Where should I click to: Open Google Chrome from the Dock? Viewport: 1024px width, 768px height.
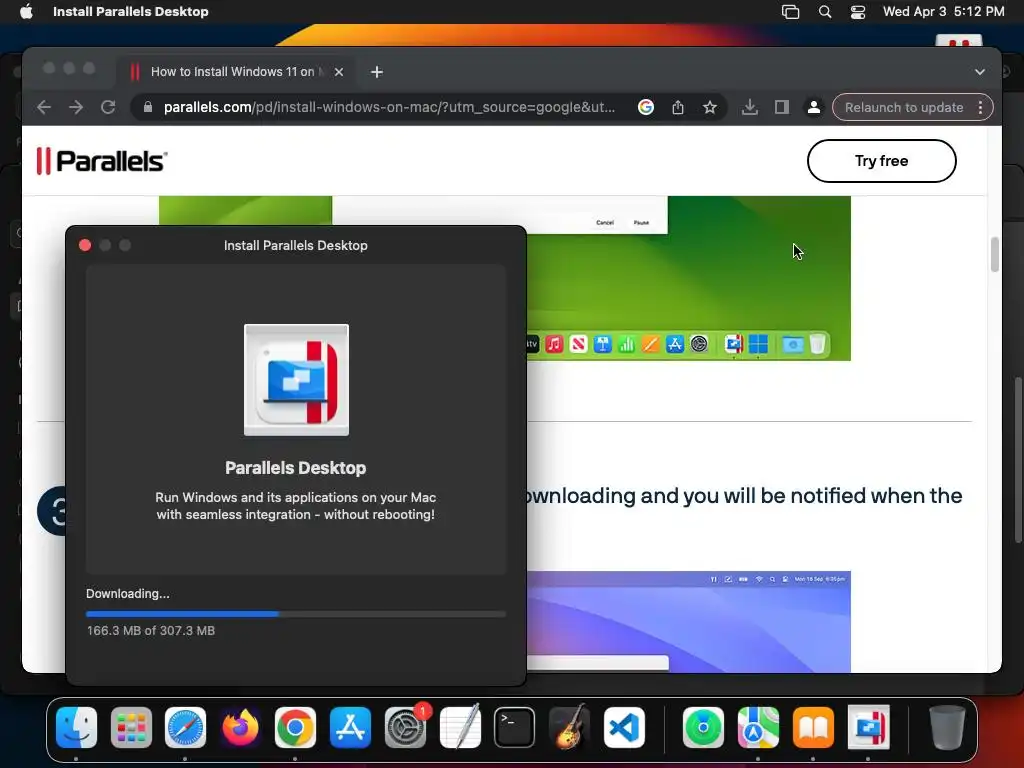295,727
